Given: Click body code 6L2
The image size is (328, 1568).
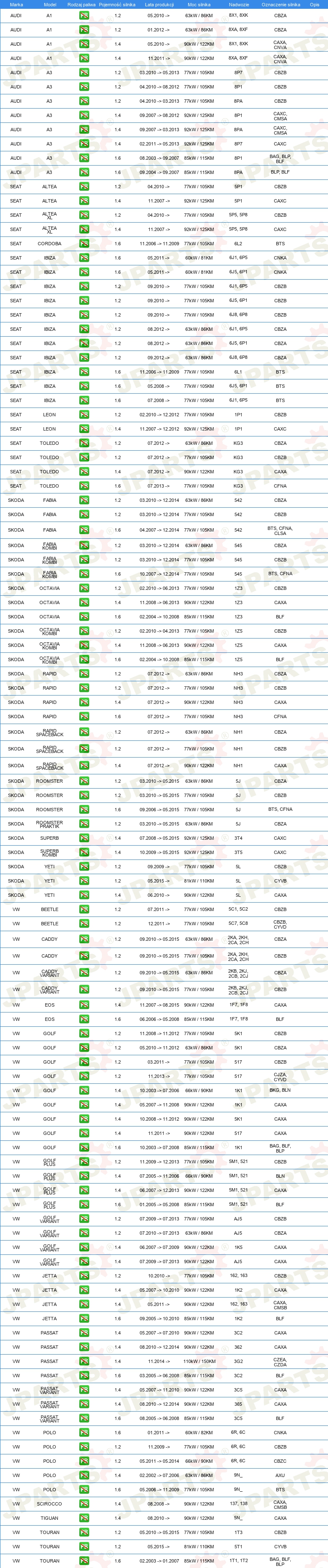Looking at the screenshot, I should 239,244.
